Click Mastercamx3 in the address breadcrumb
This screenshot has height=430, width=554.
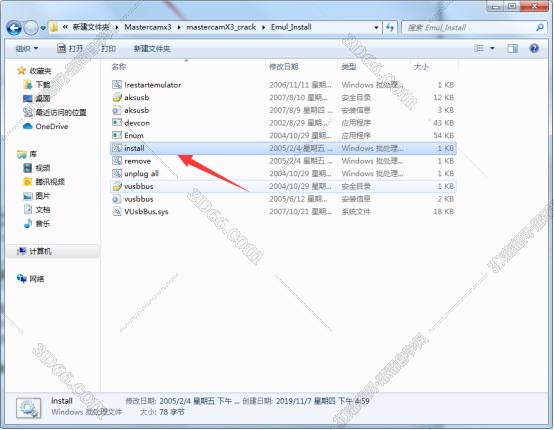tap(148, 27)
